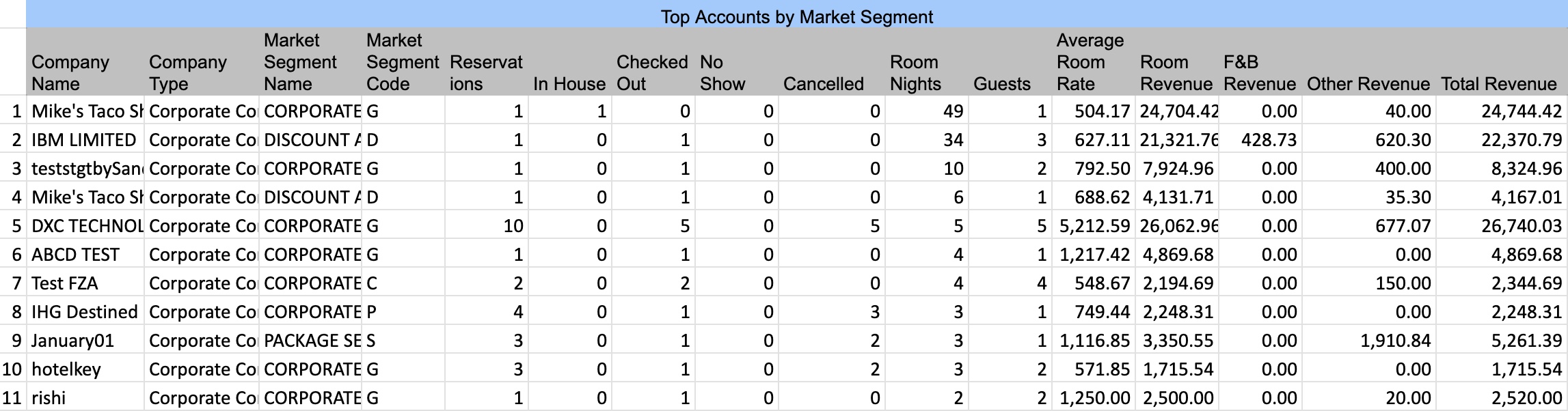
Task: Click the 'Average Room Rate' header cell
Action: [x=1090, y=62]
